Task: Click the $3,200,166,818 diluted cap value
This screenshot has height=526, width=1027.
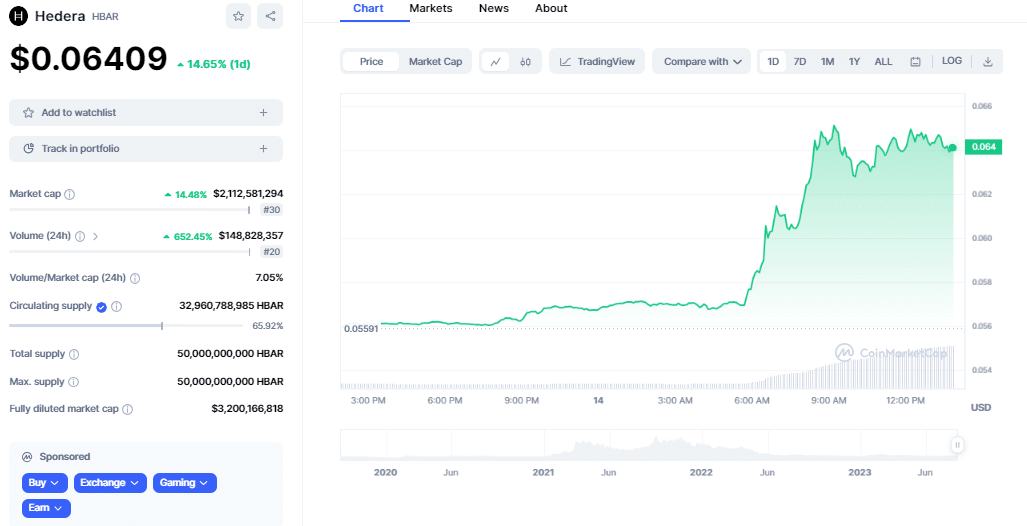Action: tap(248, 409)
